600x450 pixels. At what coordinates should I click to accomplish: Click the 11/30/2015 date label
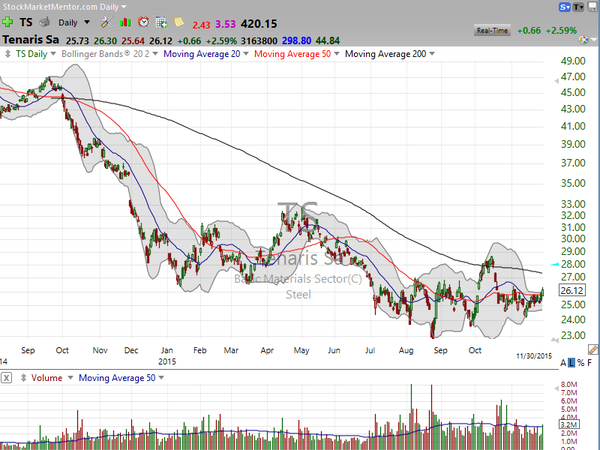(x=534, y=356)
